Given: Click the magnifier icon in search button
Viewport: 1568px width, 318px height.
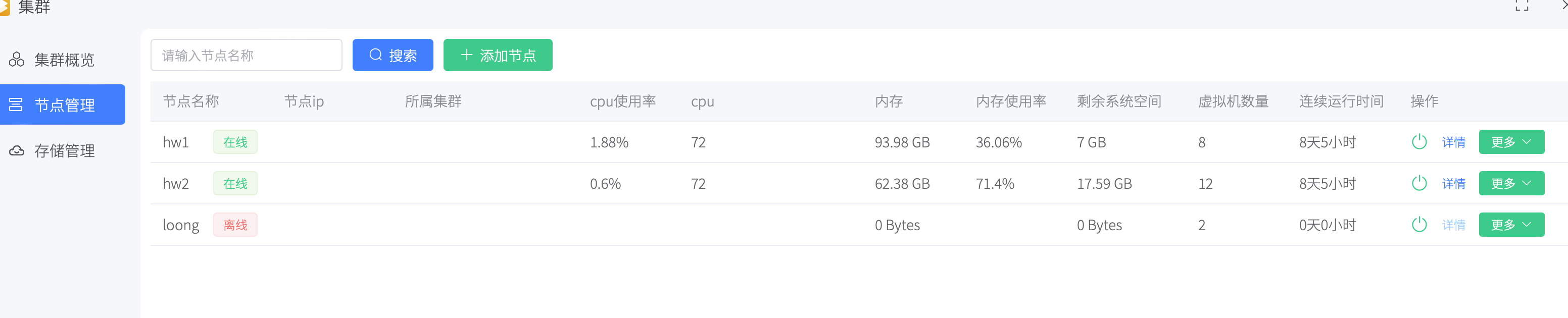Looking at the screenshot, I should pos(375,55).
